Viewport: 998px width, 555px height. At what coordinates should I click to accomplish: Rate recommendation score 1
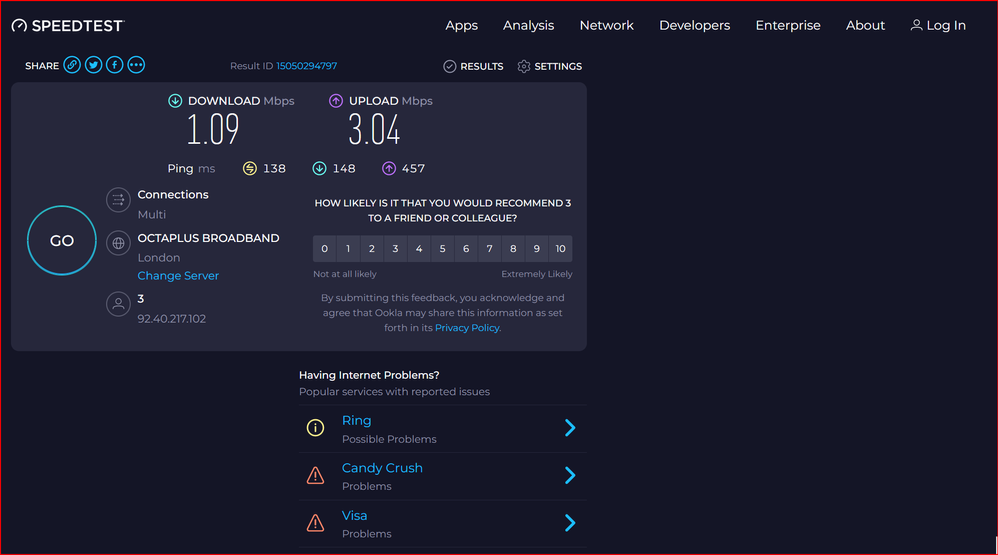348,249
